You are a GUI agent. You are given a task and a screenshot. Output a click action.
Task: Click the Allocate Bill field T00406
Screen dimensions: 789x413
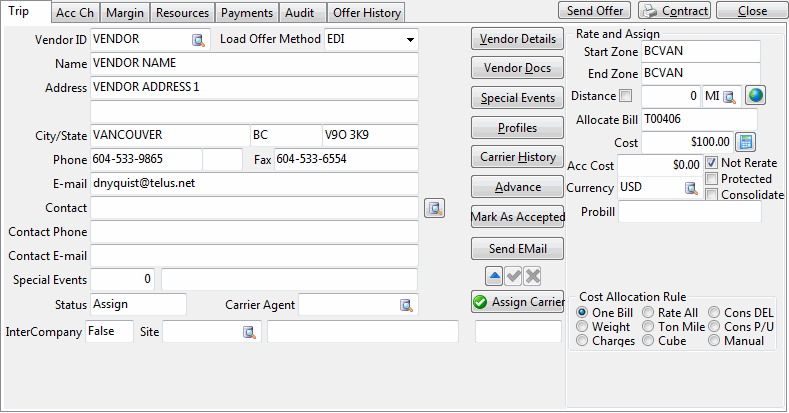click(699, 119)
